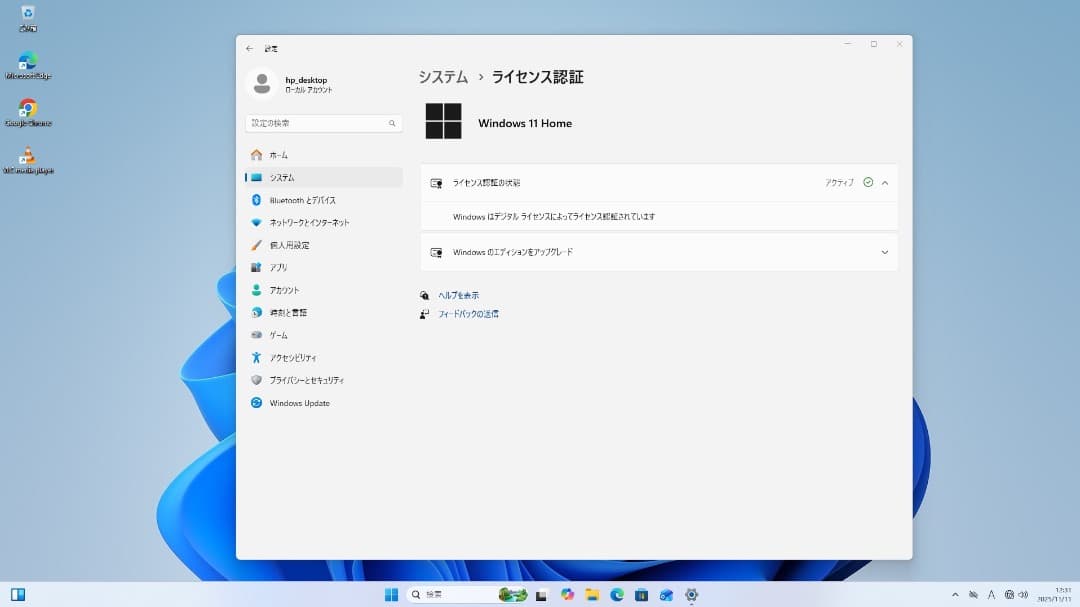Maximize the Settings window
The height and width of the screenshot is (607, 1080).
pyautogui.click(x=874, y=44)
